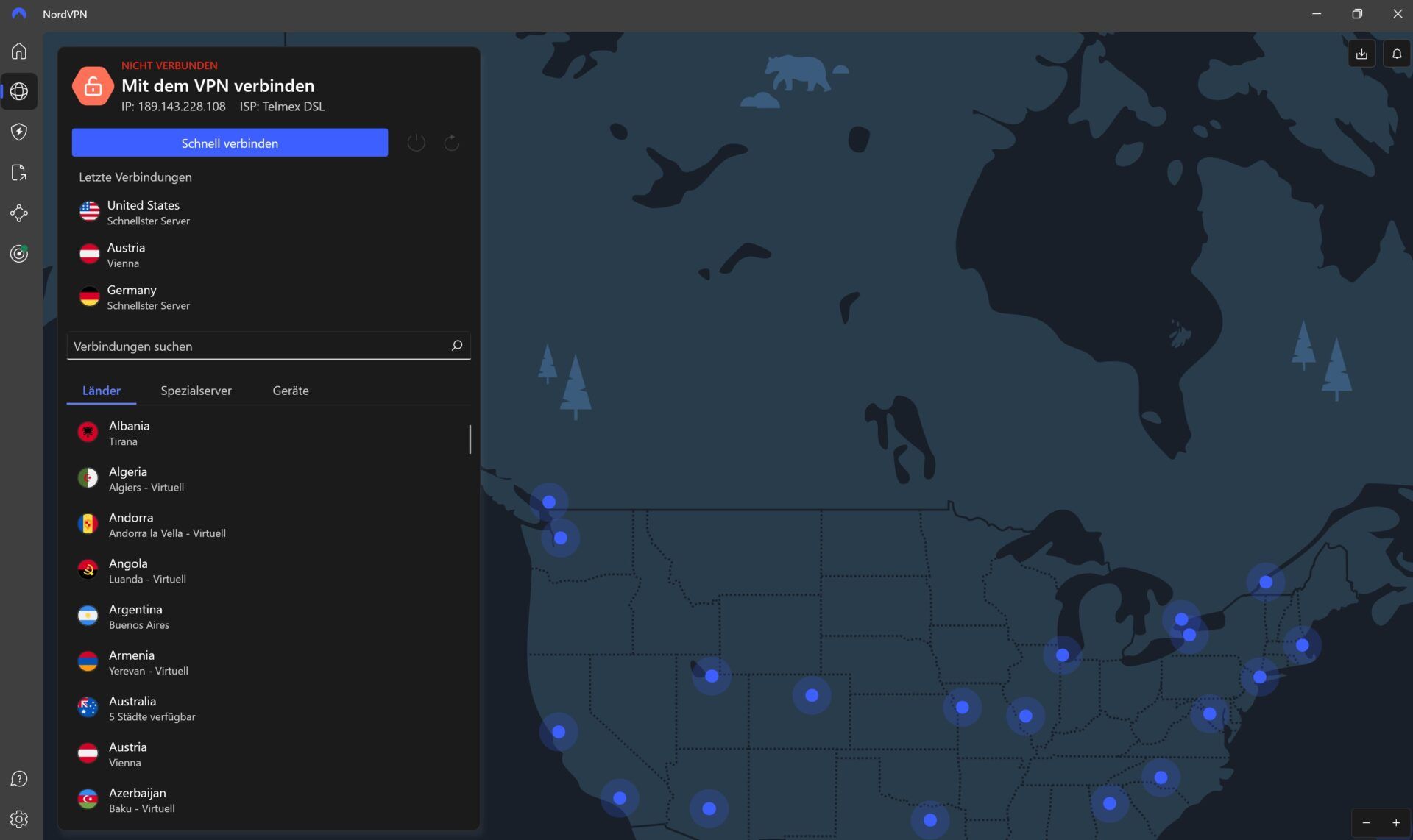This screenshot has height=840, width=1413.
Task: Click the Seattle server dot on map
Action: [x=560, y=538]
